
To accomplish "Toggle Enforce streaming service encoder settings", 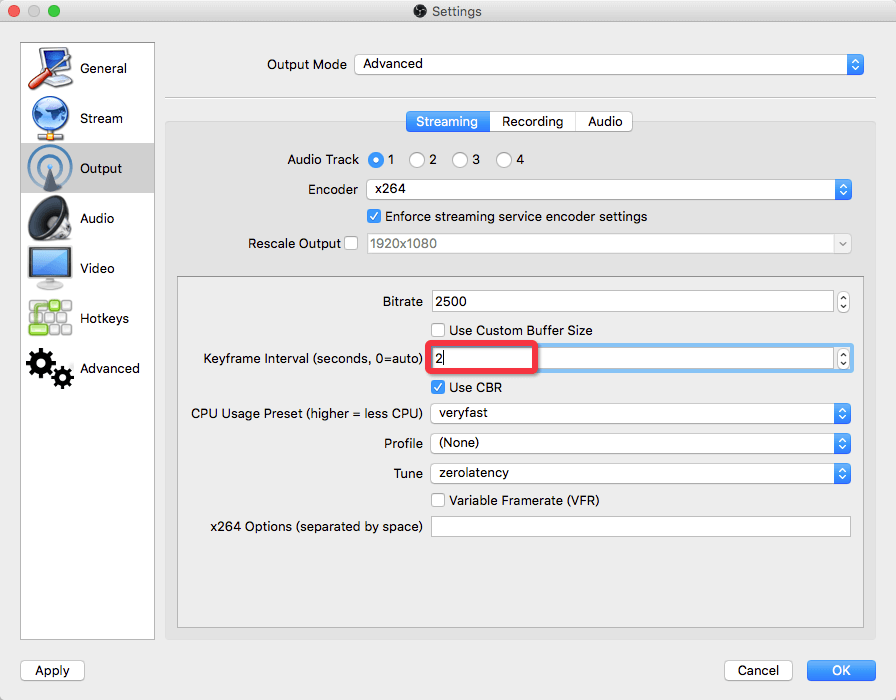I will pos(374,216).
